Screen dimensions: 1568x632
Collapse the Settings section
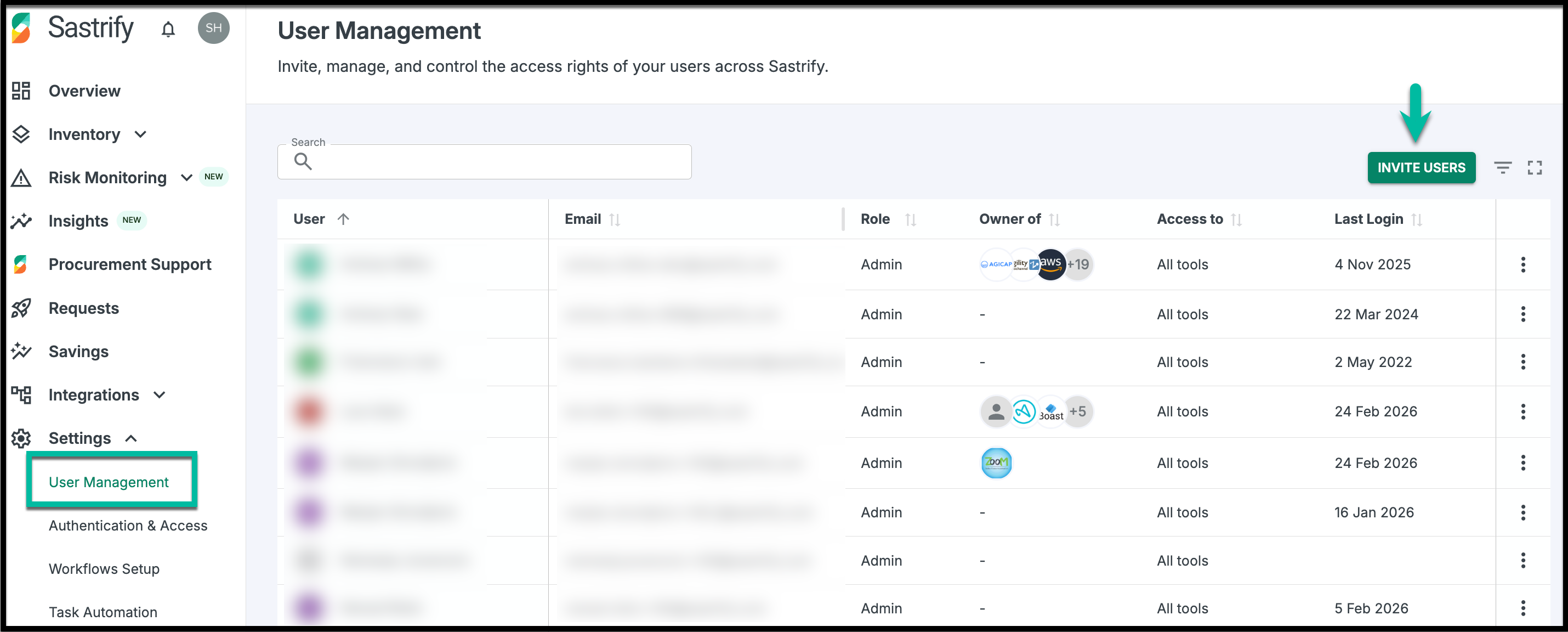coord(131,438)
